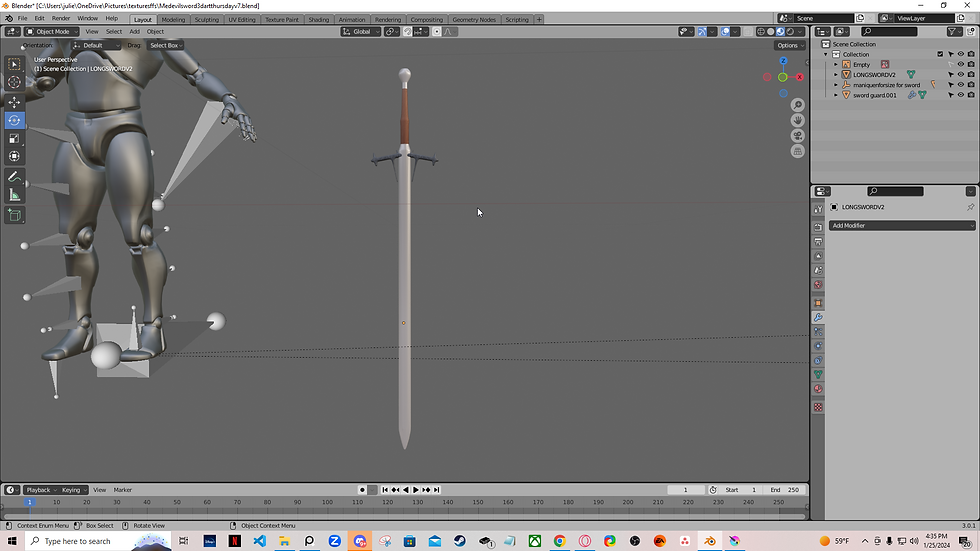Open the Material properties tab
The height and width of the screenshot is (551, 980).
pyautogui.click(x=818, y=389)
